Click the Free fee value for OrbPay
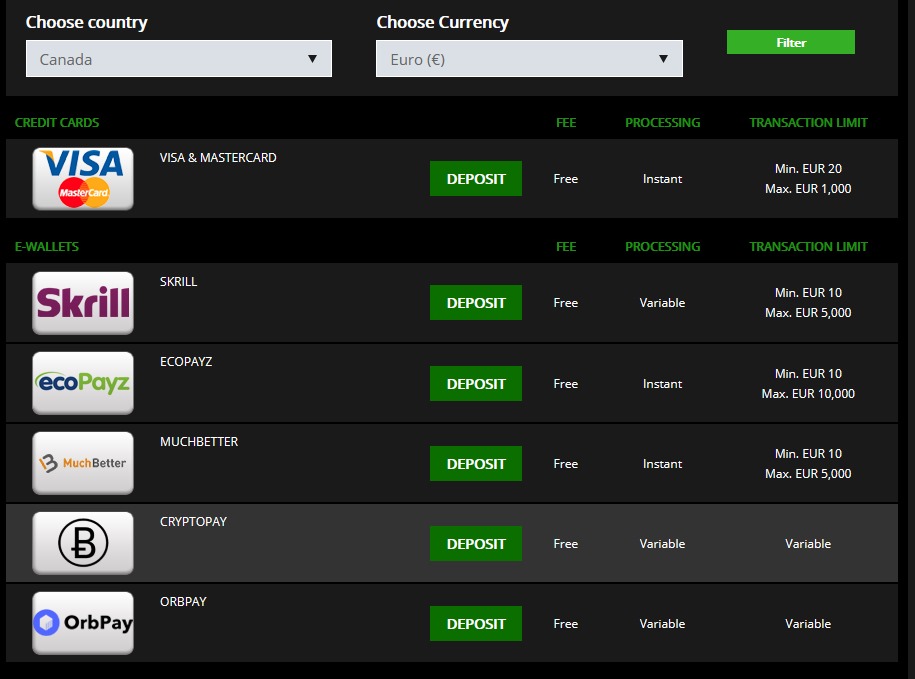The image size is (915, 679). (x=565, y=624)
